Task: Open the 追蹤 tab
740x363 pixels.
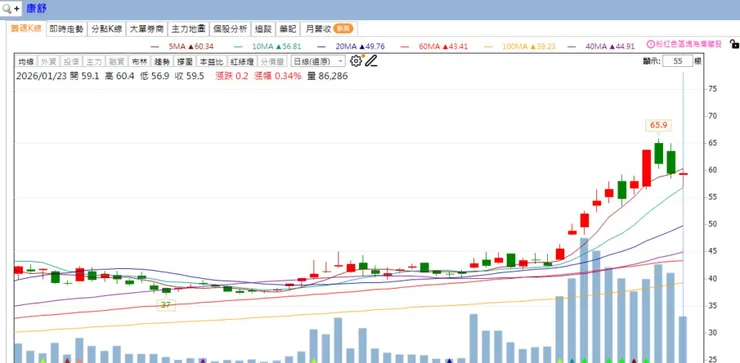Action: click(263, 29)
